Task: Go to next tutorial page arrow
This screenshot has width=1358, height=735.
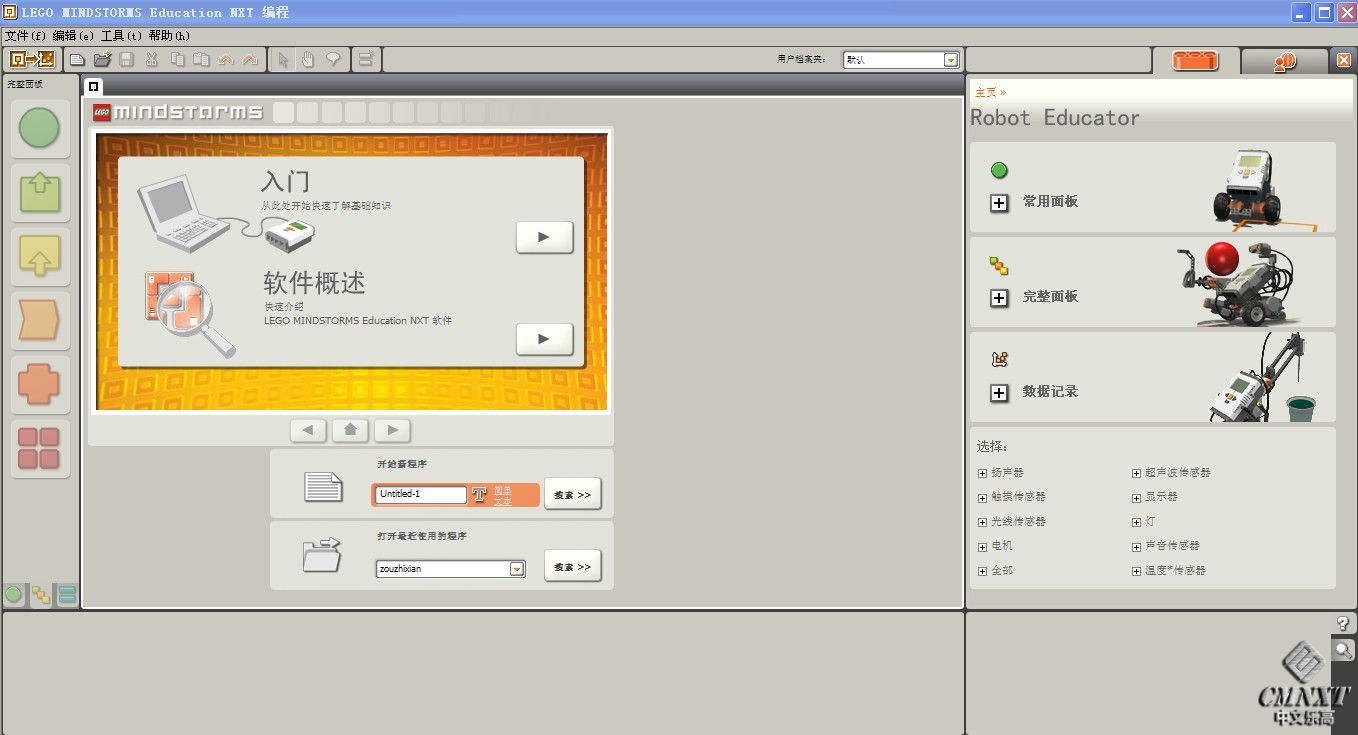Action: pos(393,430)
